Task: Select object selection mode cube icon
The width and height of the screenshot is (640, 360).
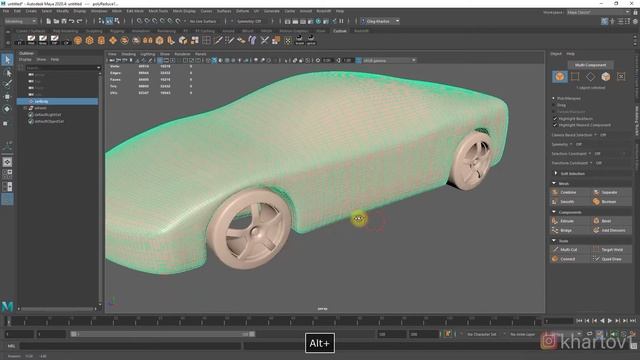Action: pos(560,76)
